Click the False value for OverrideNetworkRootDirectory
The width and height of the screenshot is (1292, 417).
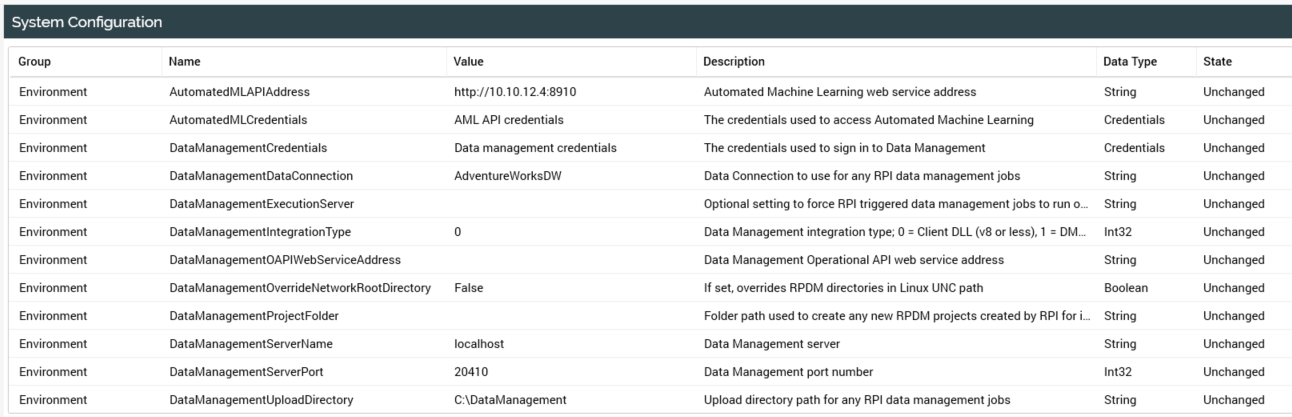click(x=469, y=288)
